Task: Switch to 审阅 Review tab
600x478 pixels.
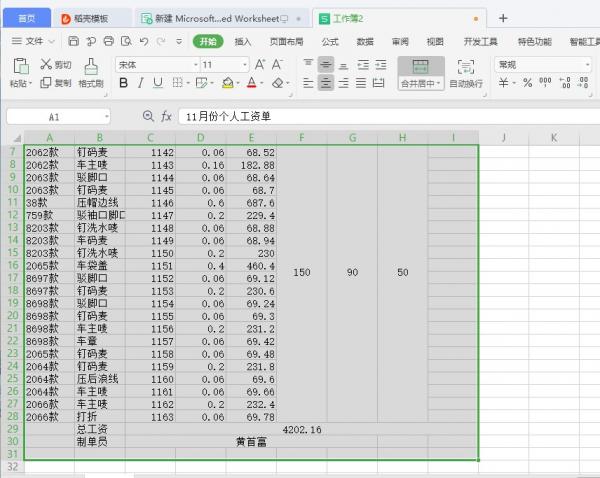Action: click(400, 42)
